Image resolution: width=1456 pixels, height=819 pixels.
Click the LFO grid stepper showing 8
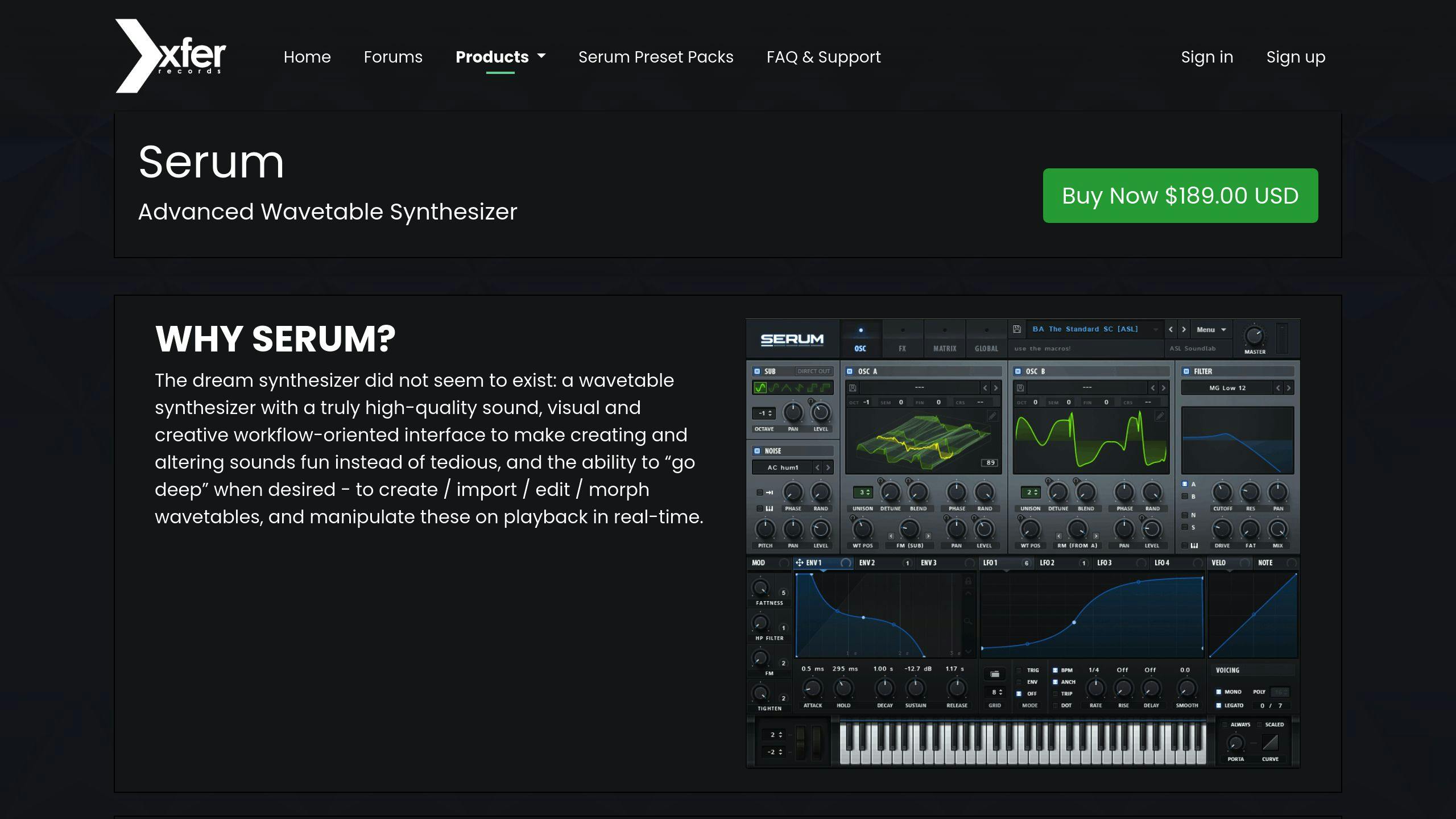coord(995,692)
